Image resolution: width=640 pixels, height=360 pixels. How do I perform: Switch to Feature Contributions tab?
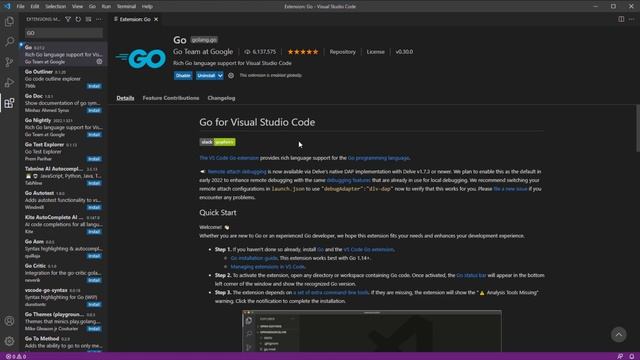click(x=171, y=98)
